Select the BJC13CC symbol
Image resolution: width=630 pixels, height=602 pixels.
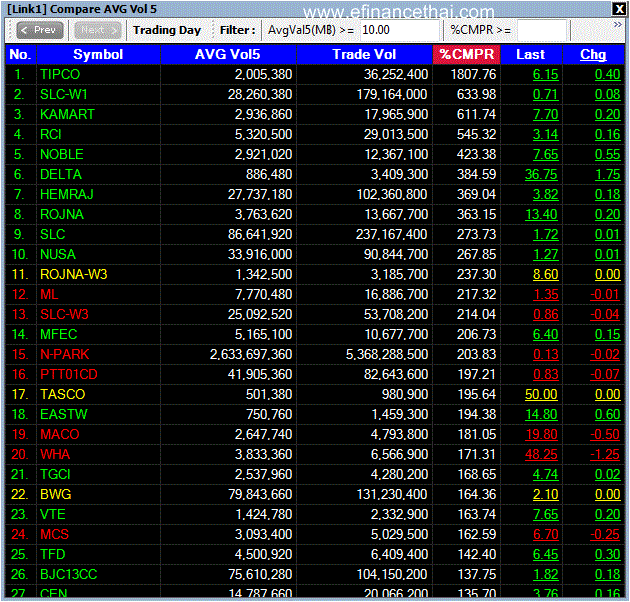pyautogui.click(x=69, y=574)
